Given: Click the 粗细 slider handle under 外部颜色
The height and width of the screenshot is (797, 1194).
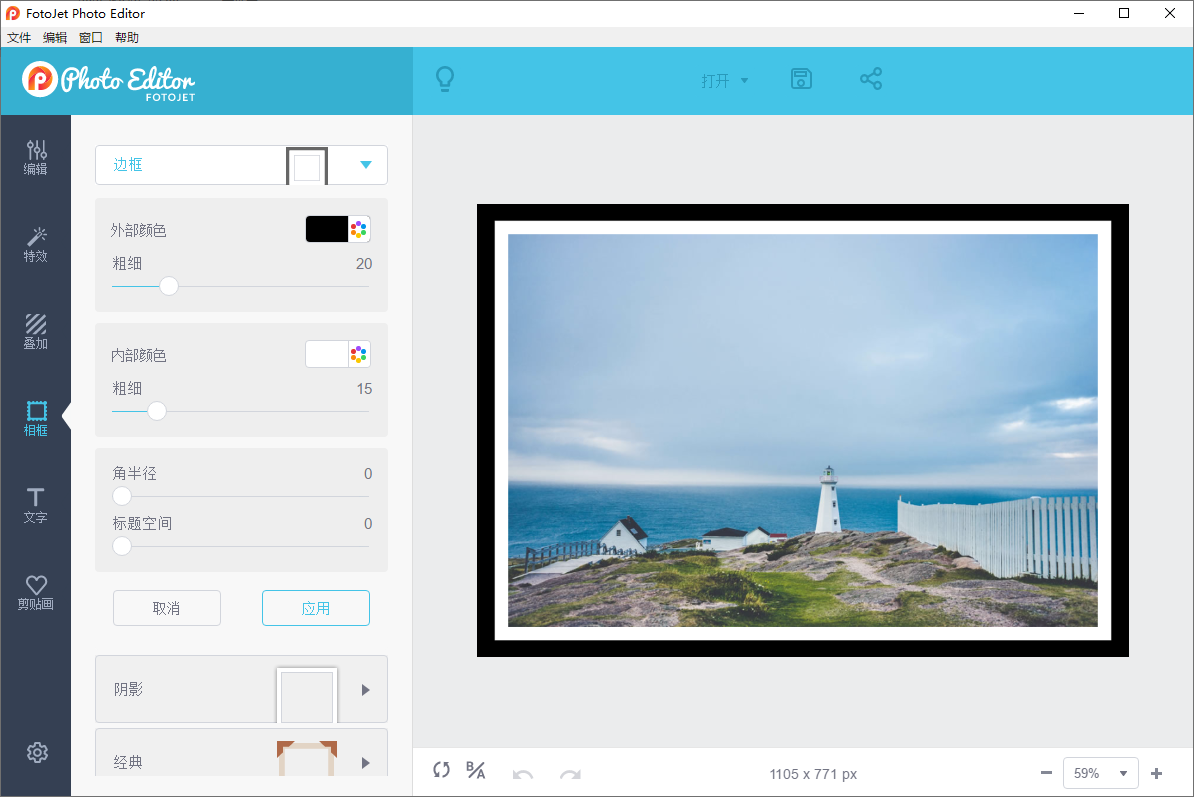Looking at the screenshot, I should pos(168,285).
